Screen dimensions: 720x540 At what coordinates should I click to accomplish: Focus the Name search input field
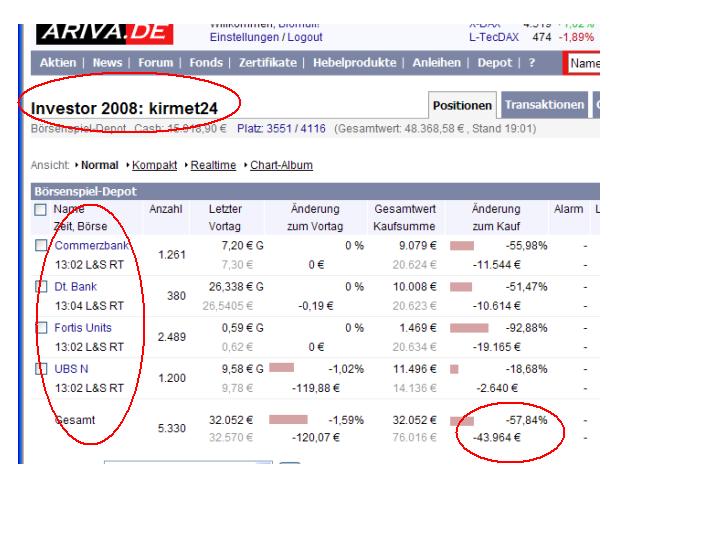pyautogui.click(x=584, y=63)
